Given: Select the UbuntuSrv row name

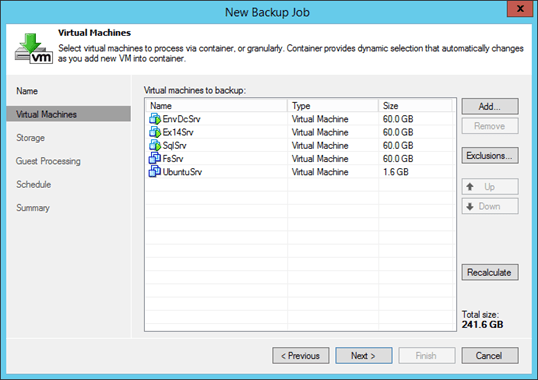Looking at the screenshot, I should tap(182, 172).
